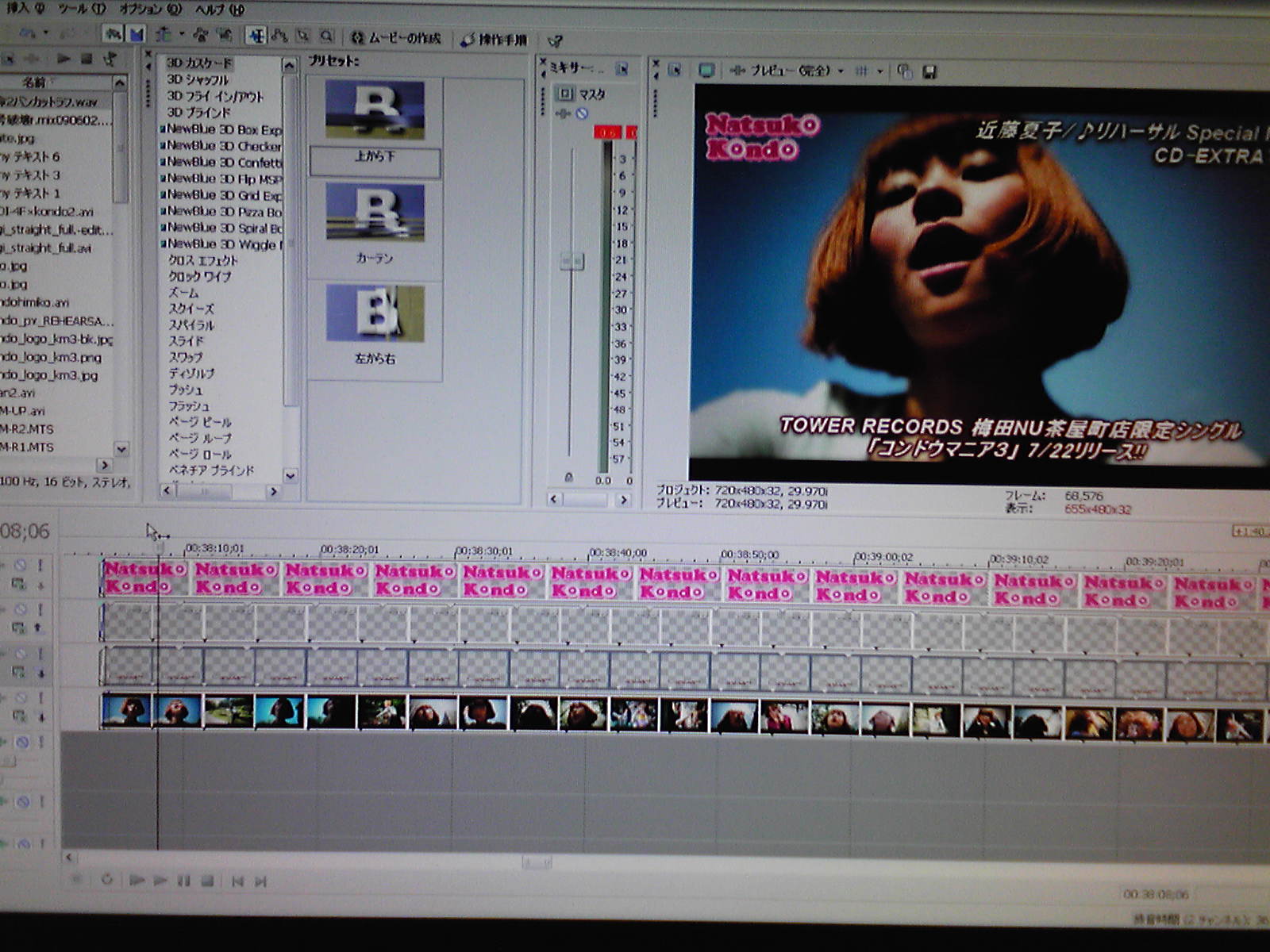The image size is (1270, 952).
Task: Click the 00:38:40;00 ruler mark
Action: click(618, 552)
